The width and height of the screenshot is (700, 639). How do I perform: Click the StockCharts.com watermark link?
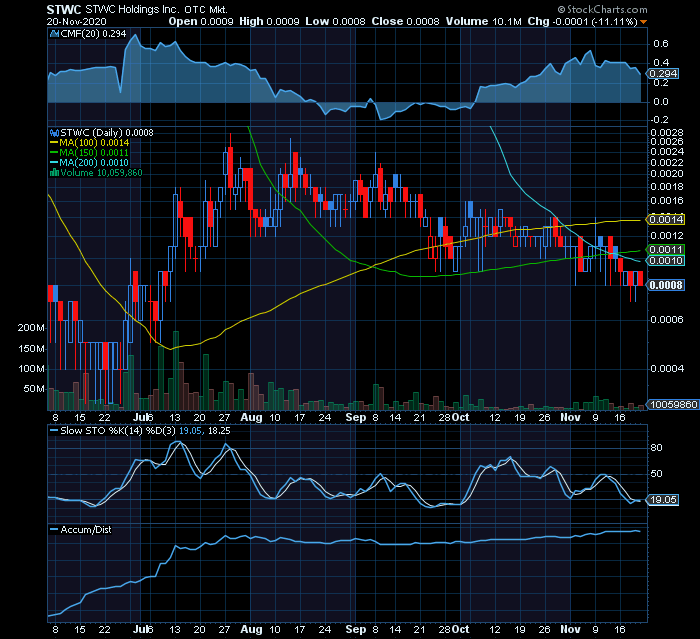[x=602, y=9]
